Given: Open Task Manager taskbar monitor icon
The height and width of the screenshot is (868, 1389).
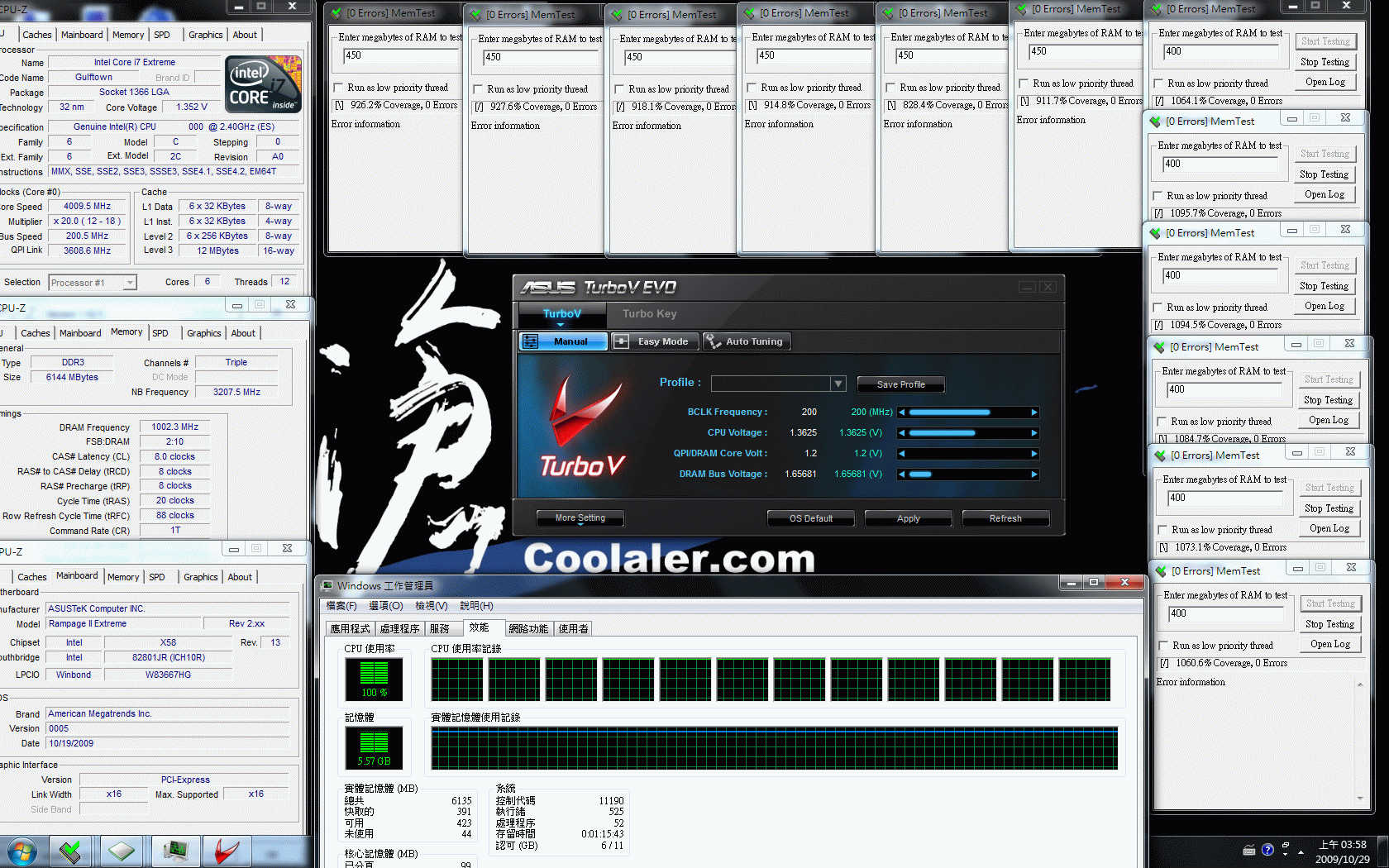Looking at the screenshot, I should click(175, 851).
